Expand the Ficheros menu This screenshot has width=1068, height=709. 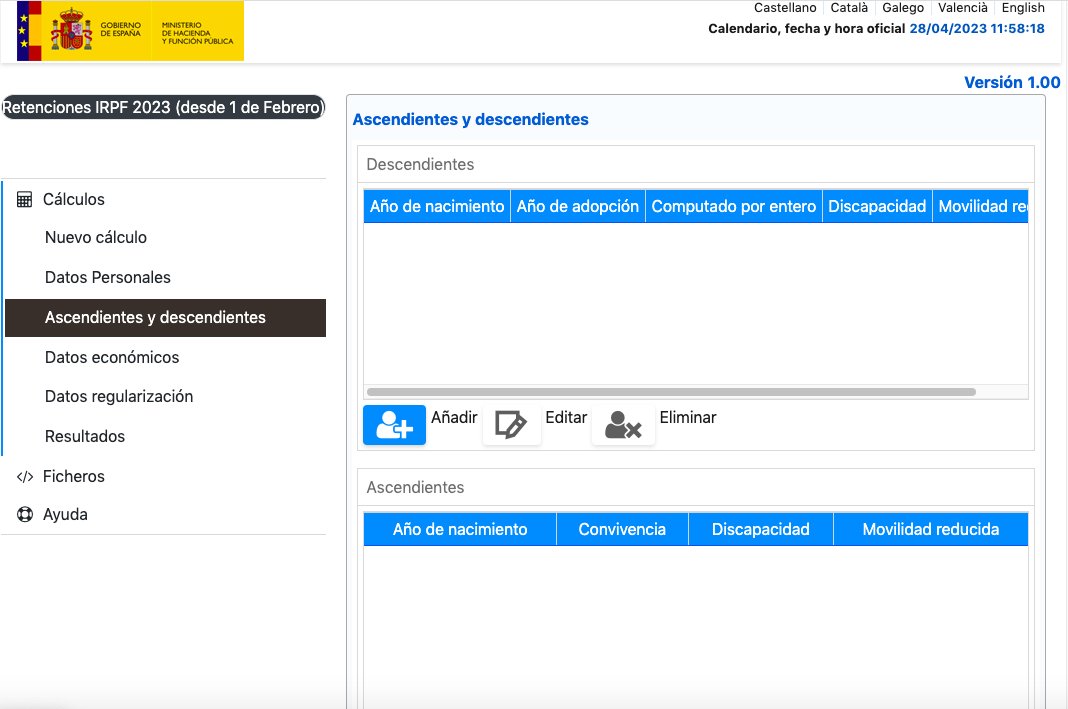74,477
